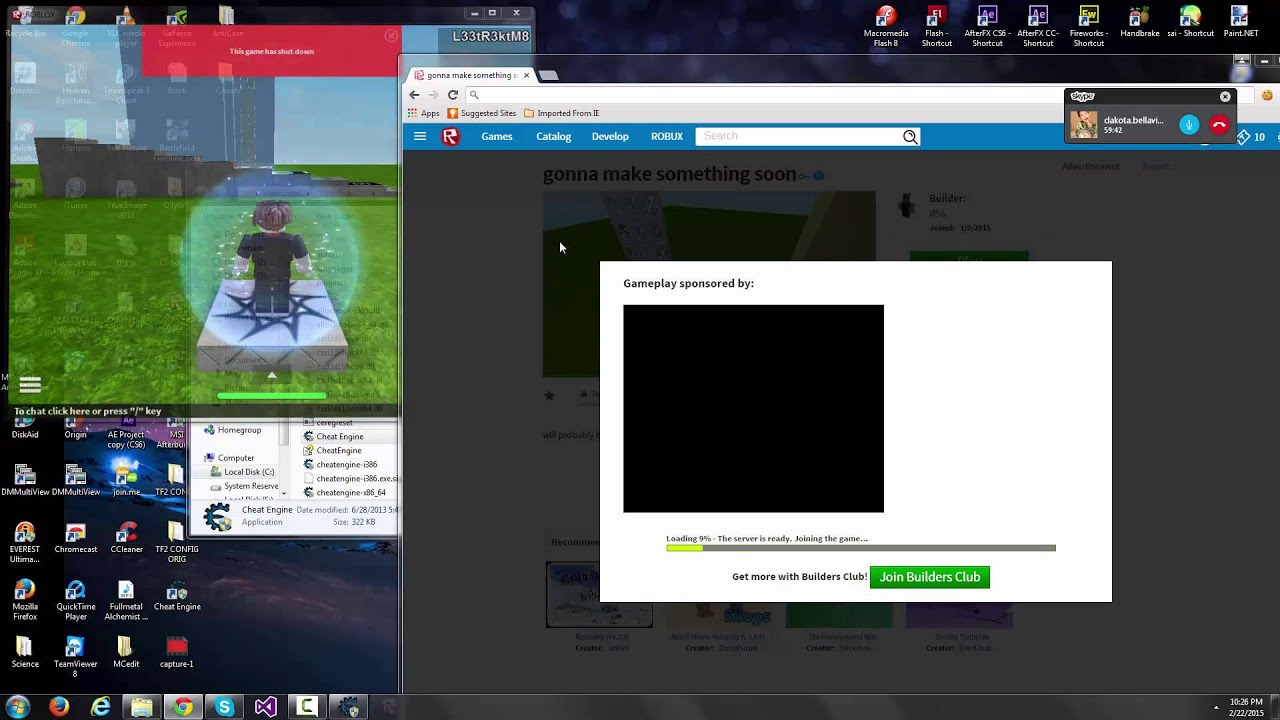Open Macromedia Flash 8 desktop shortcut
The width and height of the screenshot is (1280, 720).
(886, 27)
